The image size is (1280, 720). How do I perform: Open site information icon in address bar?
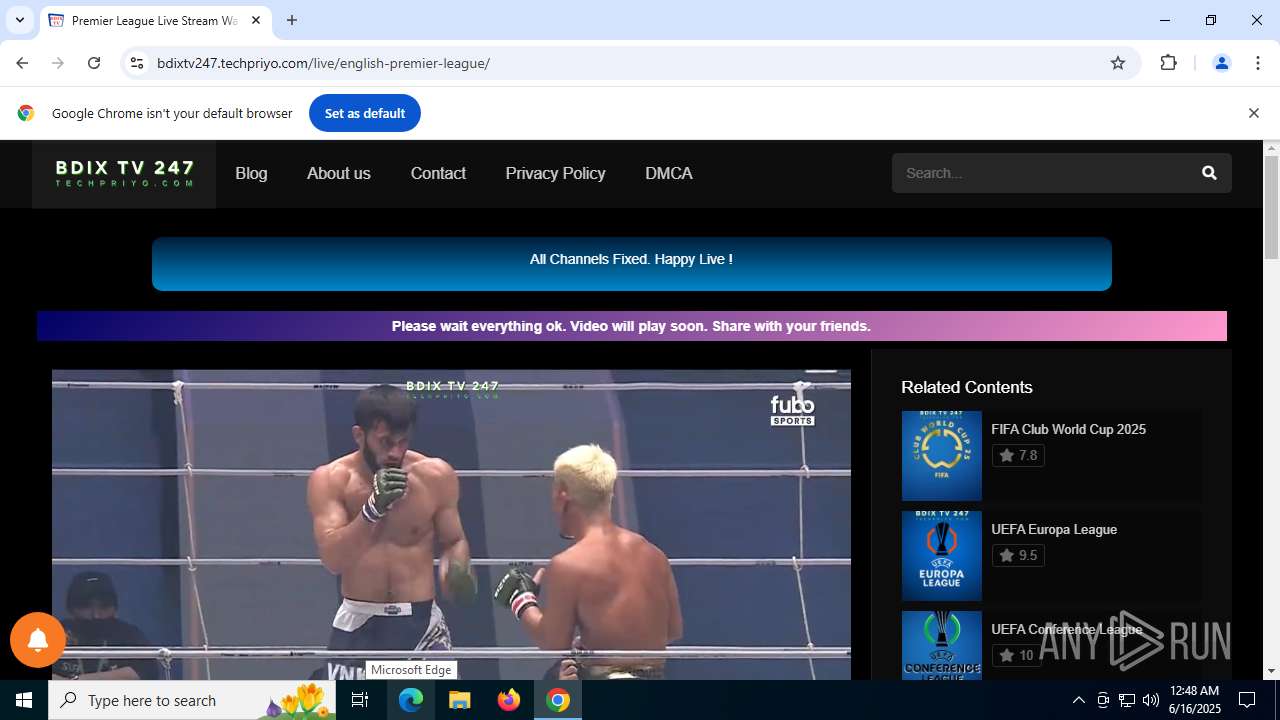(138, 63)
